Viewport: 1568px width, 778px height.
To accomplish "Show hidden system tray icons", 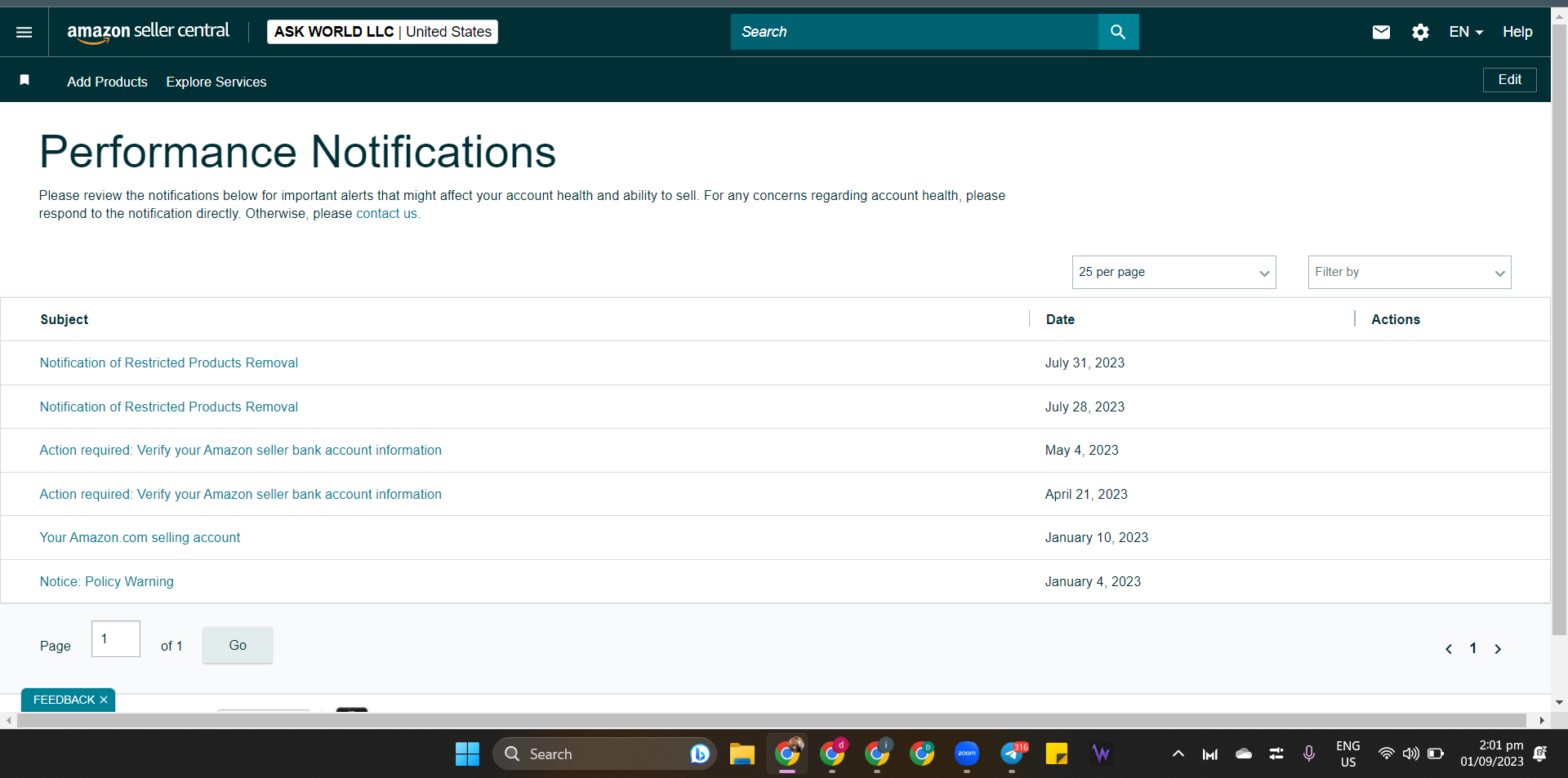I will pyautogui.click(x=1178, y=754).
